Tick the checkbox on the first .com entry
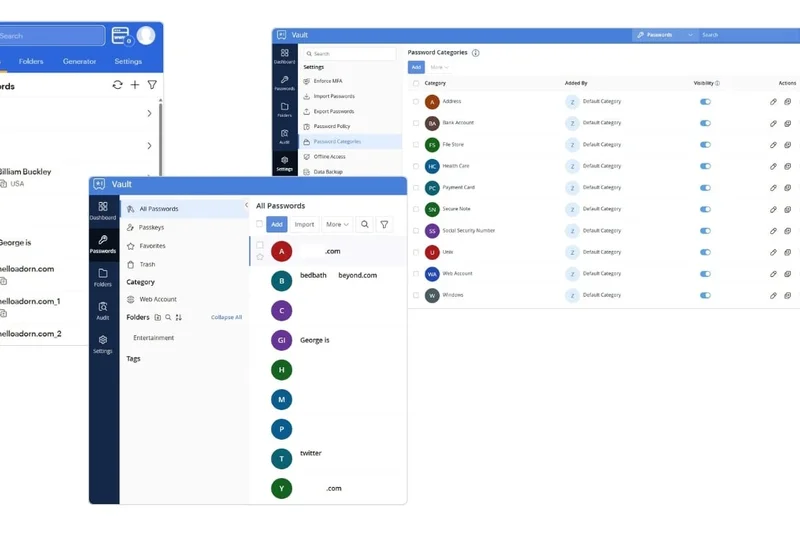 point(260,245)
